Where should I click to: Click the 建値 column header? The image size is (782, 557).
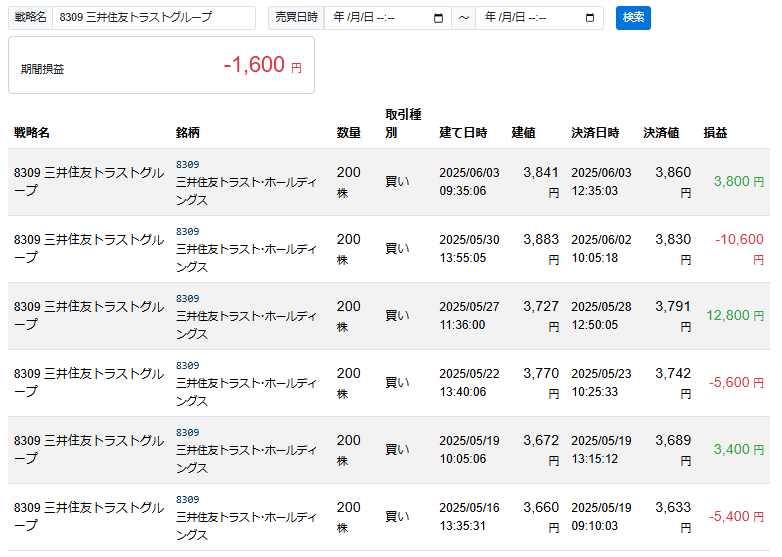(x=523, y=133)
